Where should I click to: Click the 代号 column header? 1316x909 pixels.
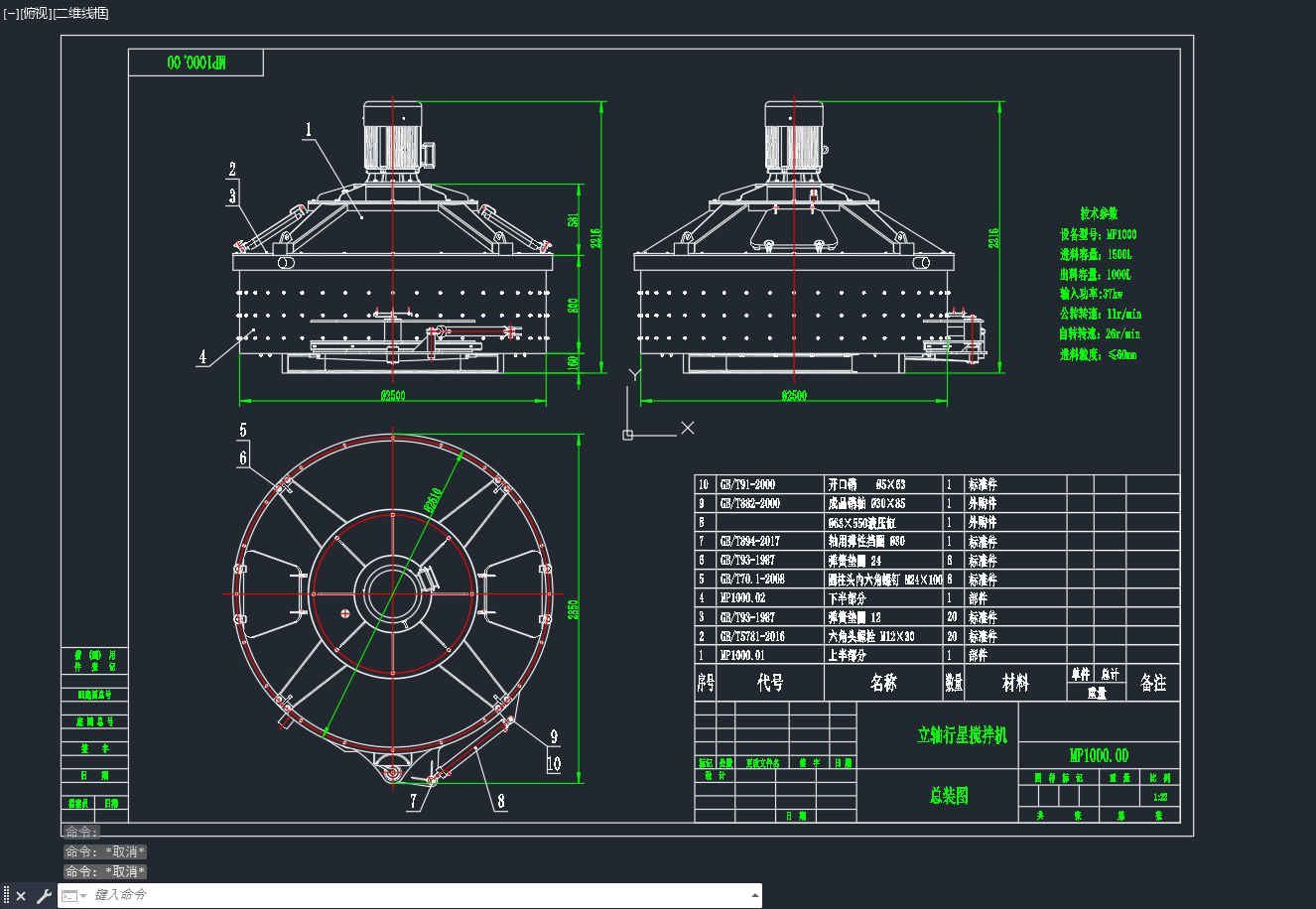770,683
